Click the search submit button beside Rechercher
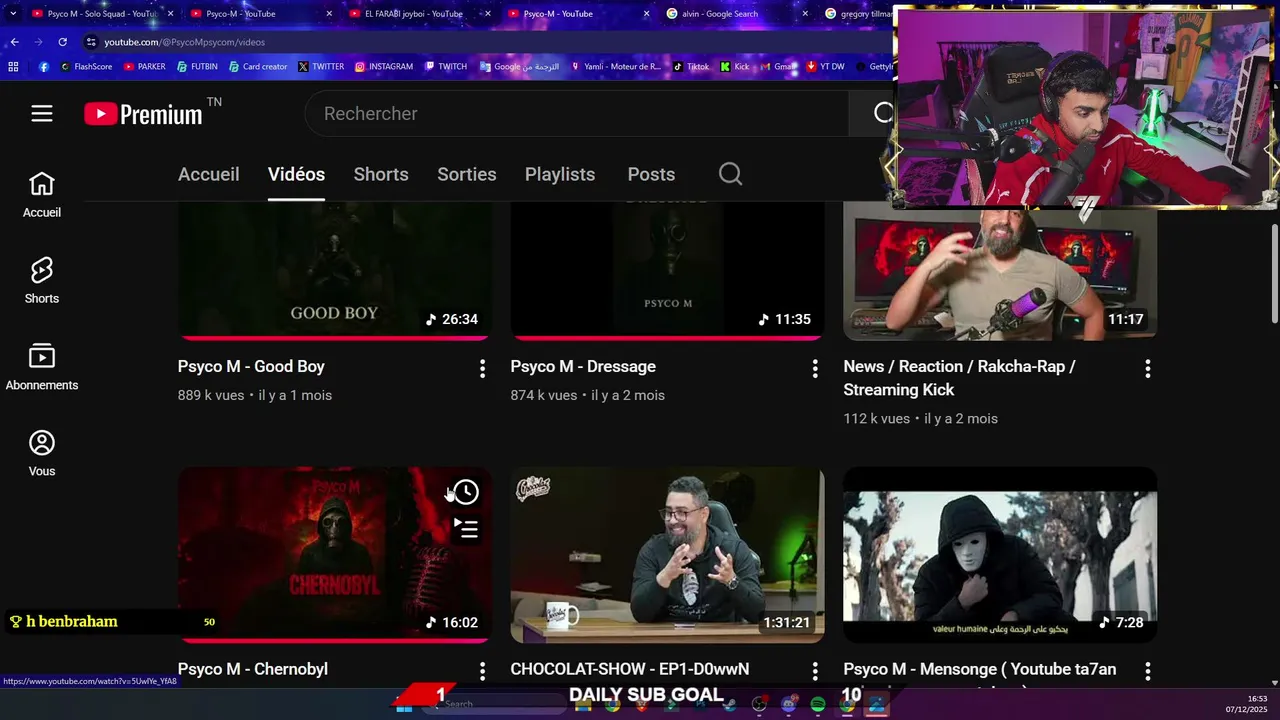Screen dimensions: 1280x720 (x=883, y=114)
